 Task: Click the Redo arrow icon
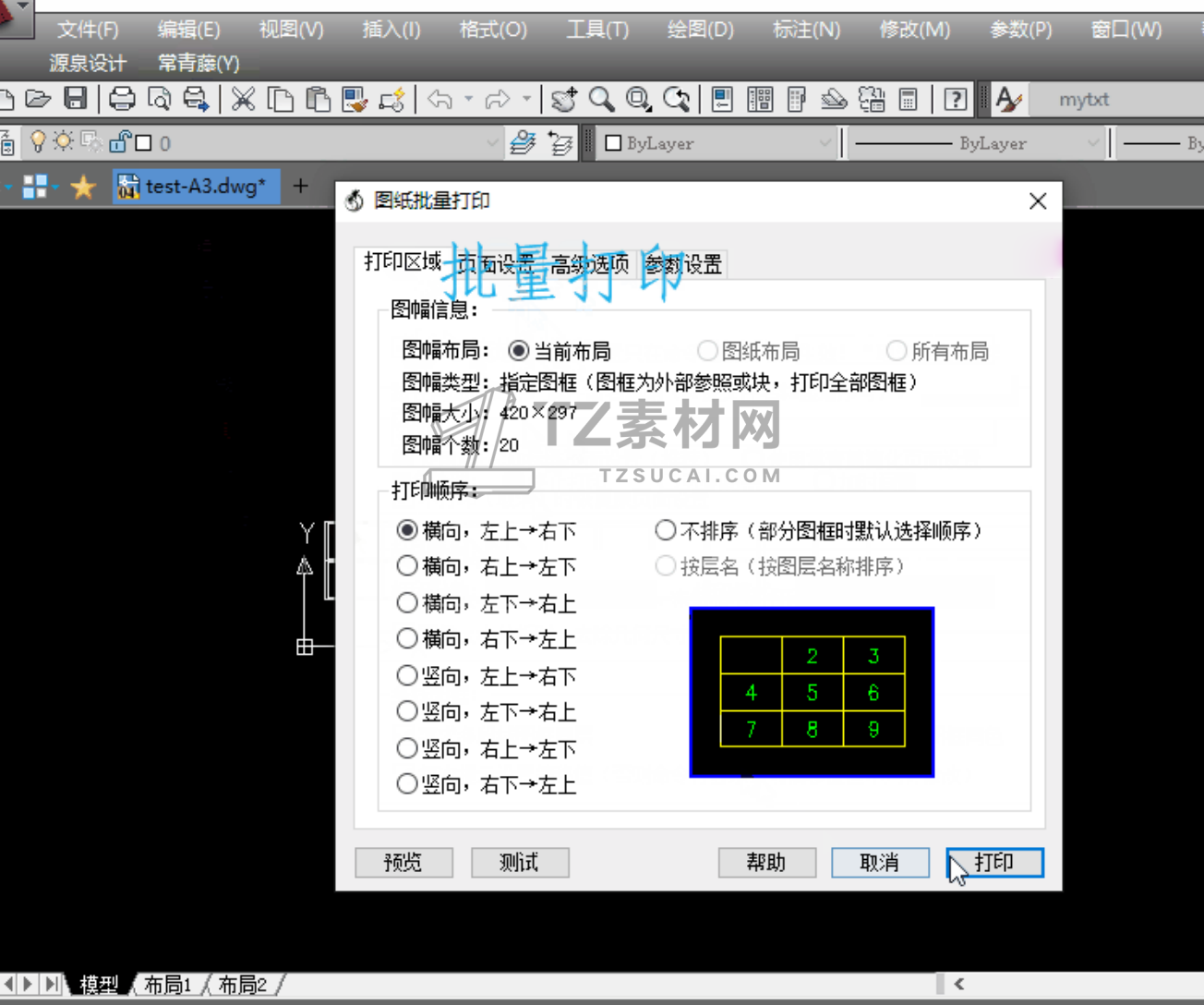498,99
